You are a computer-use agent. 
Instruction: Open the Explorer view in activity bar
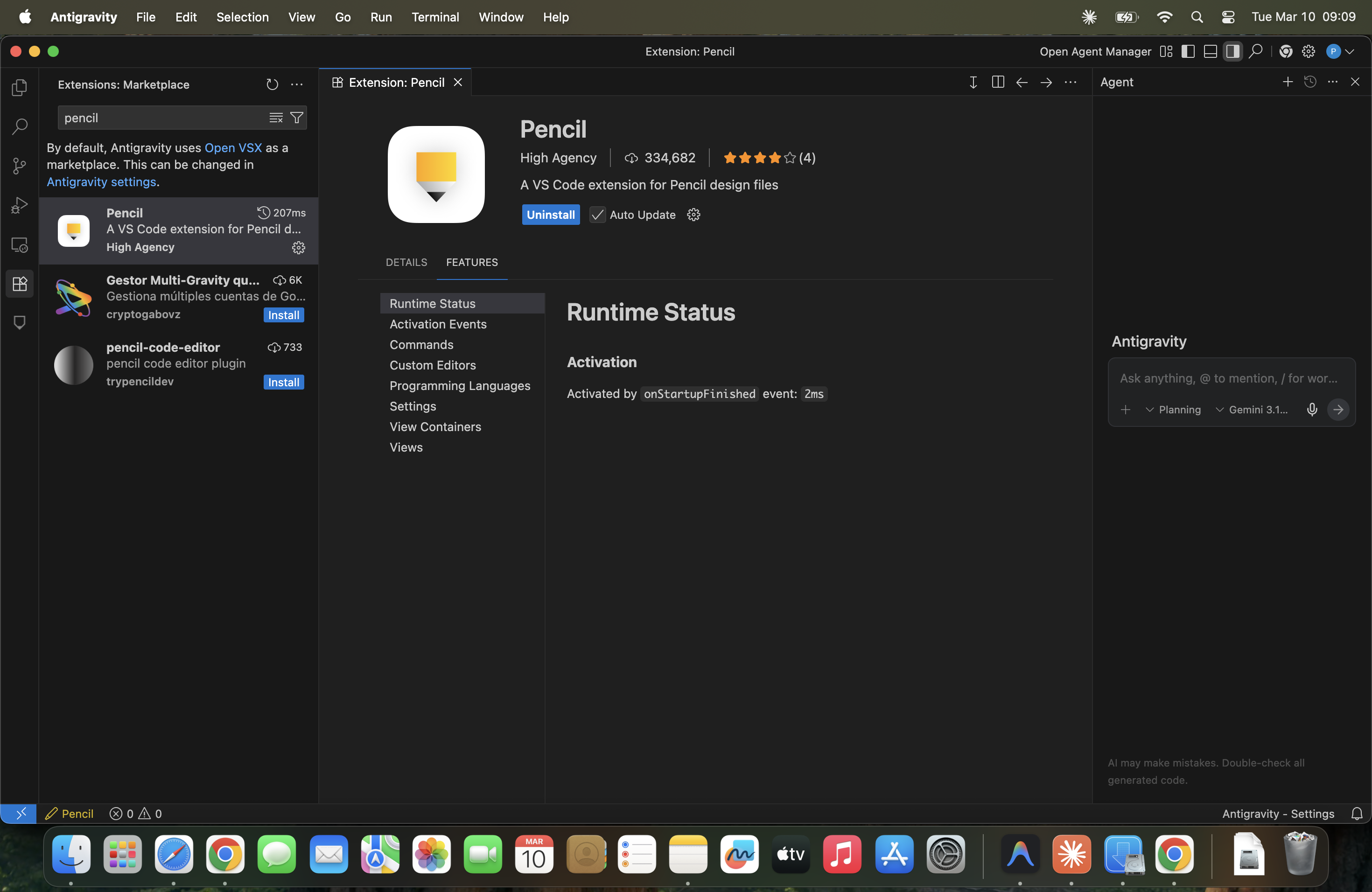tap(20, 88)
